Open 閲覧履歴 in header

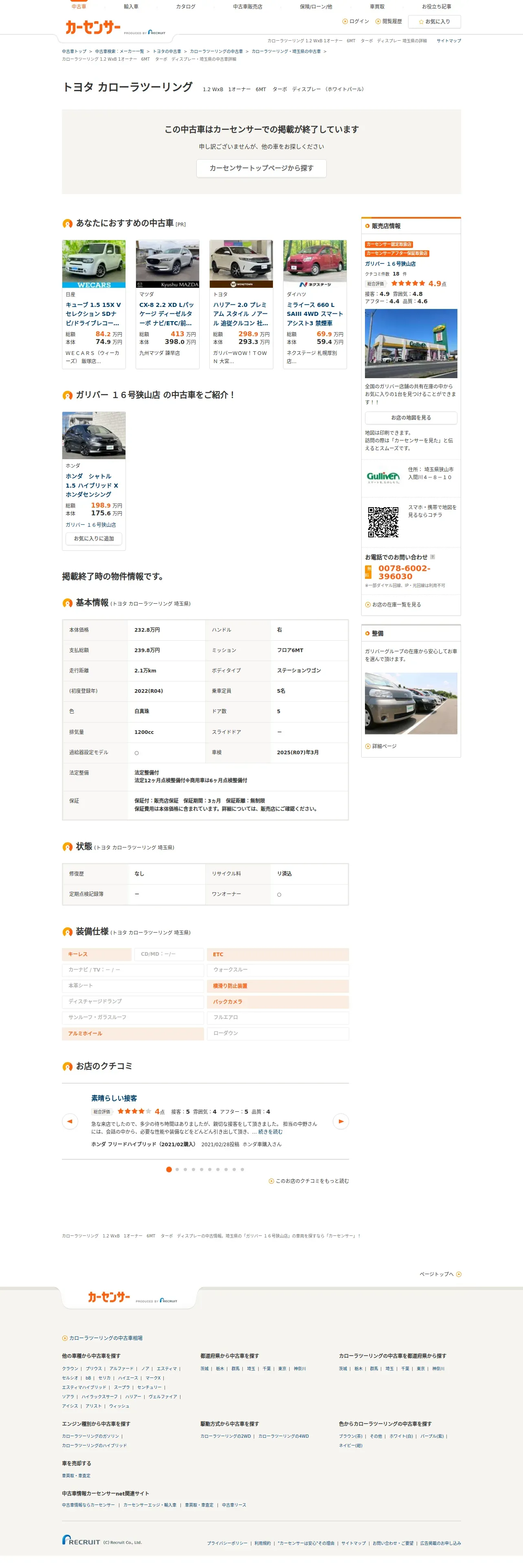tap(389, 21)
